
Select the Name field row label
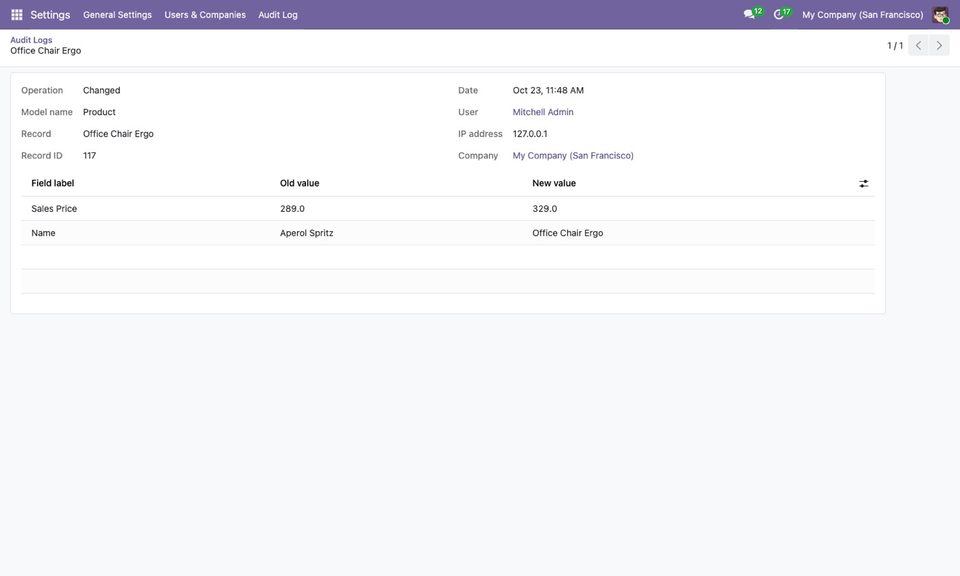(43, 233)
